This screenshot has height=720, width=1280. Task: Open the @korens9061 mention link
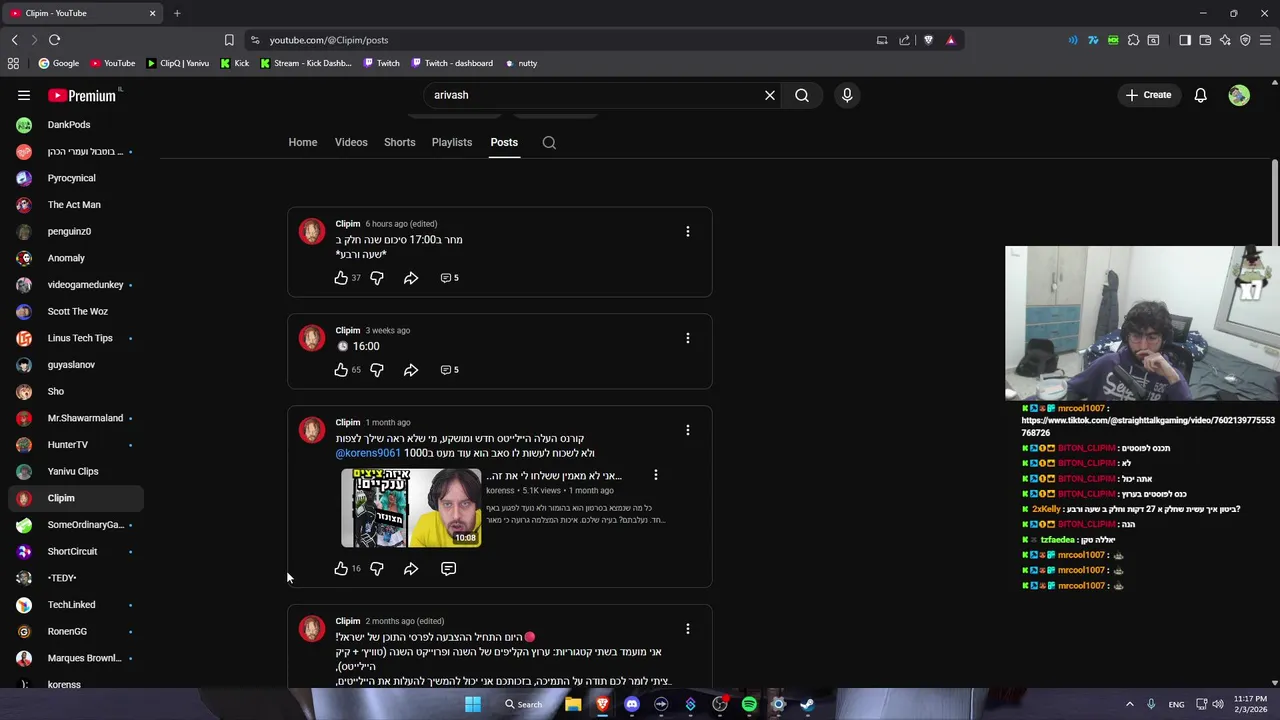pyautogui.click(x=368, y=453)
